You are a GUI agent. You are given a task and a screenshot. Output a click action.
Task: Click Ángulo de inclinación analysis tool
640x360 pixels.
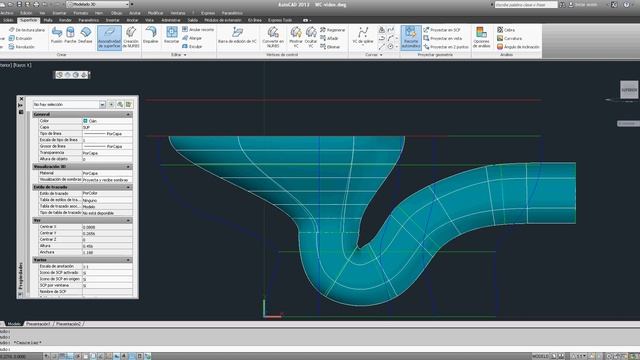518,47
